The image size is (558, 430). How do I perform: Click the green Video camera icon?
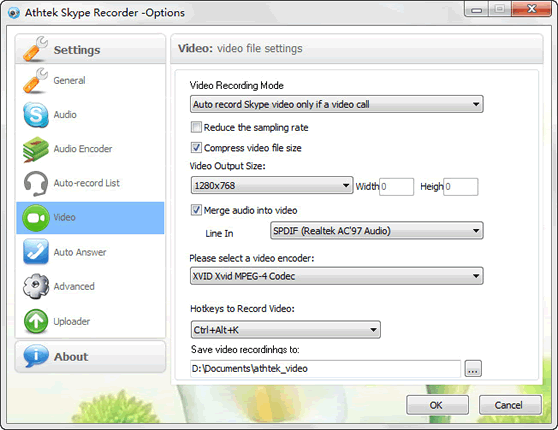point(36,218)
